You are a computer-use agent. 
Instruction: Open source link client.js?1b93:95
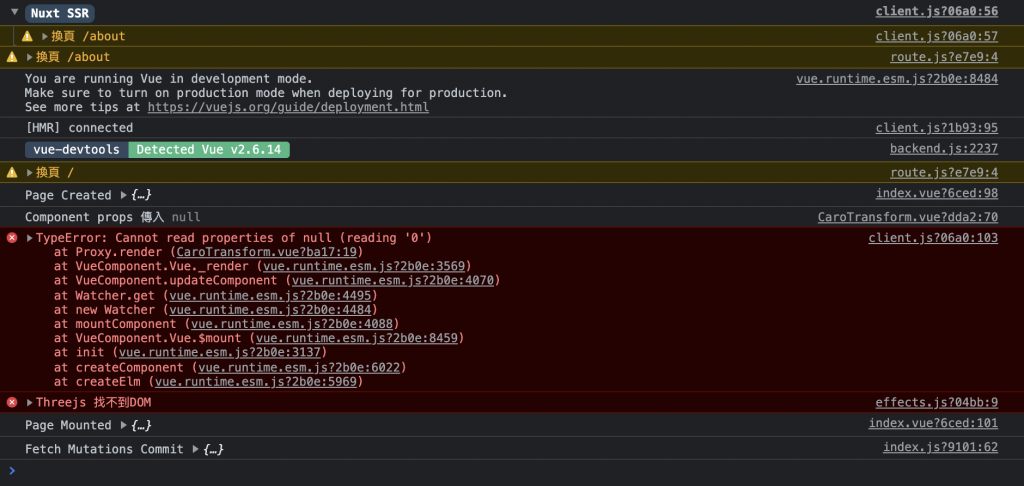(936, 128)
